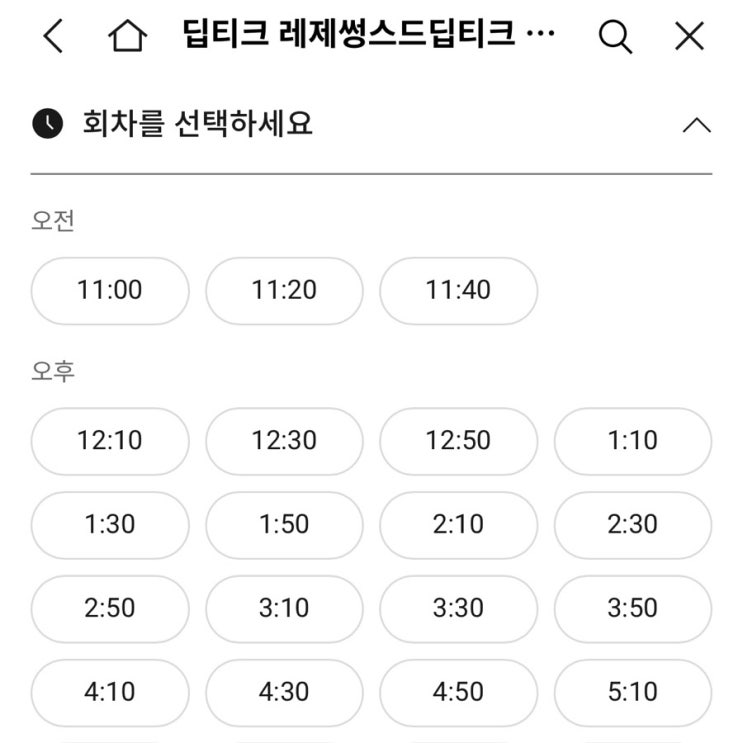Select the 5:10 time slot

tap(633, 692)
